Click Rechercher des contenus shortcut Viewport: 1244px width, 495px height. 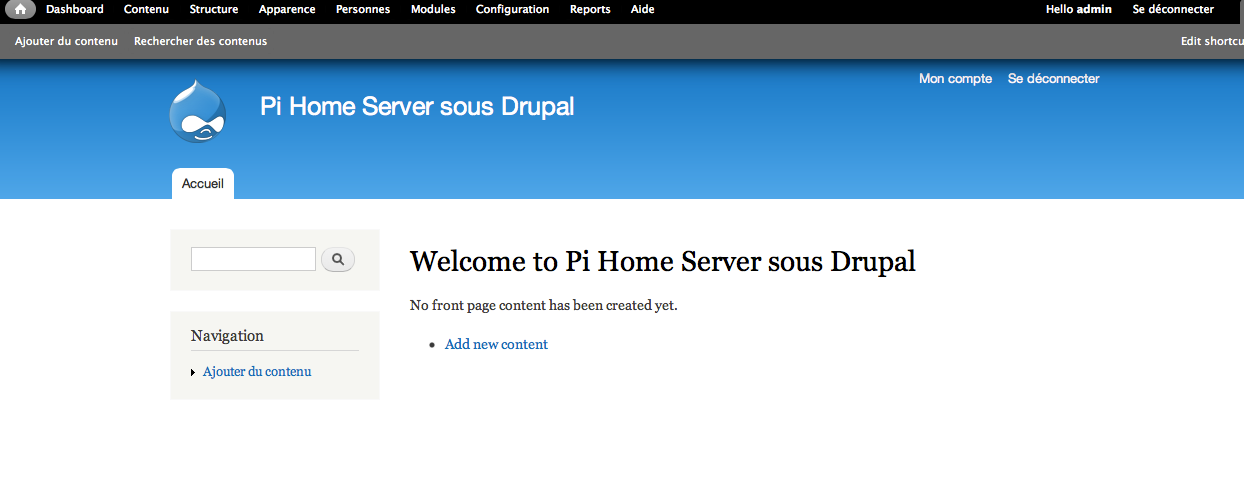click(200, 41)
